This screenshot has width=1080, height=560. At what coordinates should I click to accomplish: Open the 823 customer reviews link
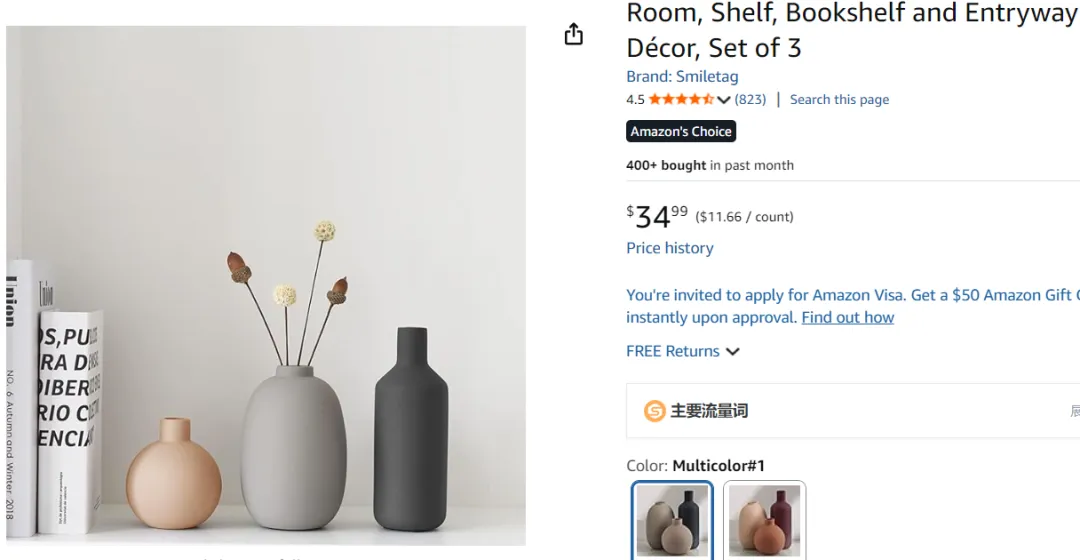coord(750,99)
